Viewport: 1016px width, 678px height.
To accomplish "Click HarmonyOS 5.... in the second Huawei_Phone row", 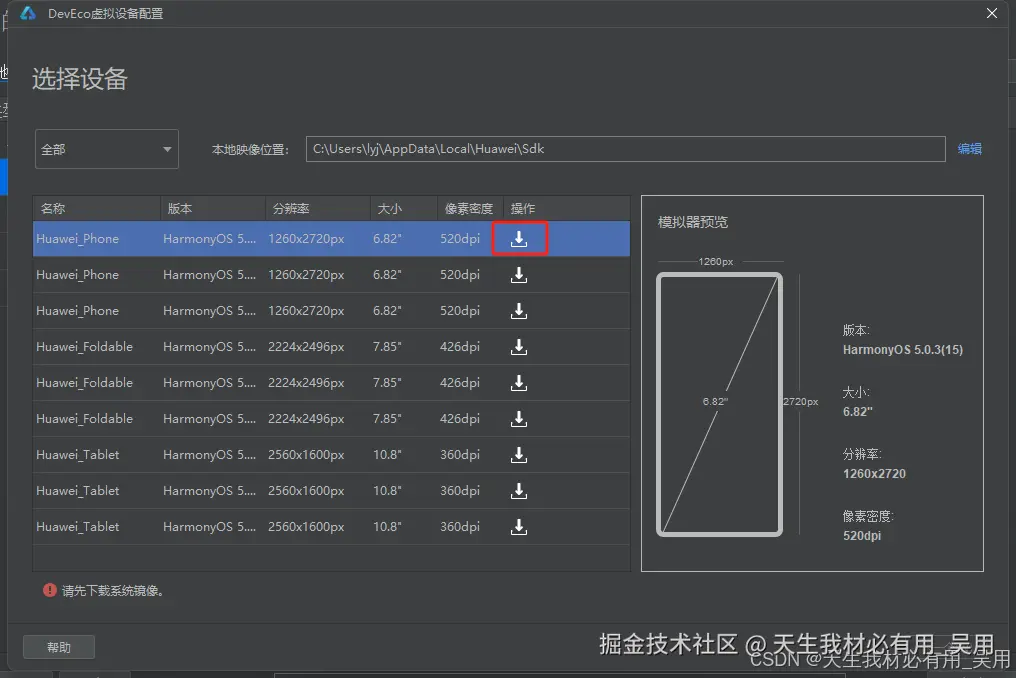I will point(209,275).
